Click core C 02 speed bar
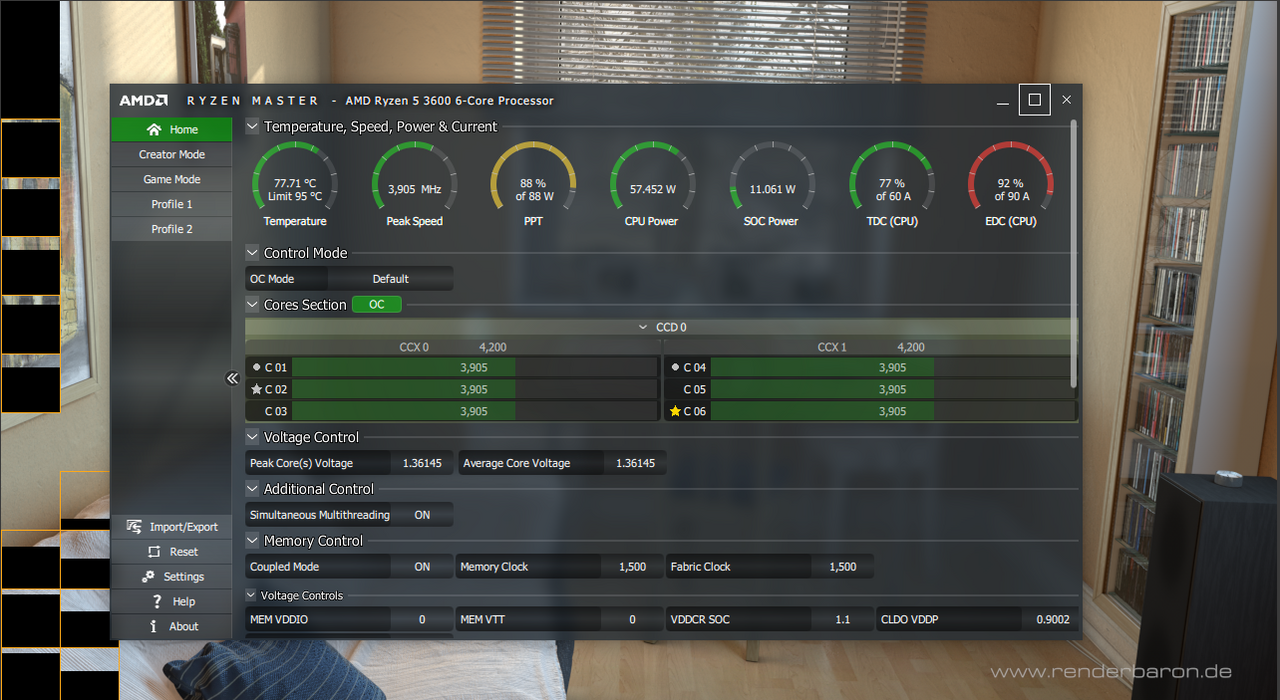The image size is (1280, 700). coord(474,389)
